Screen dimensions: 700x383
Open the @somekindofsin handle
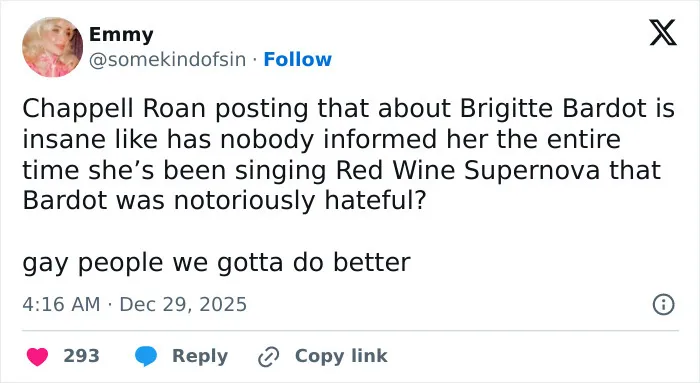pyautogui.click(x=167, y=59)
